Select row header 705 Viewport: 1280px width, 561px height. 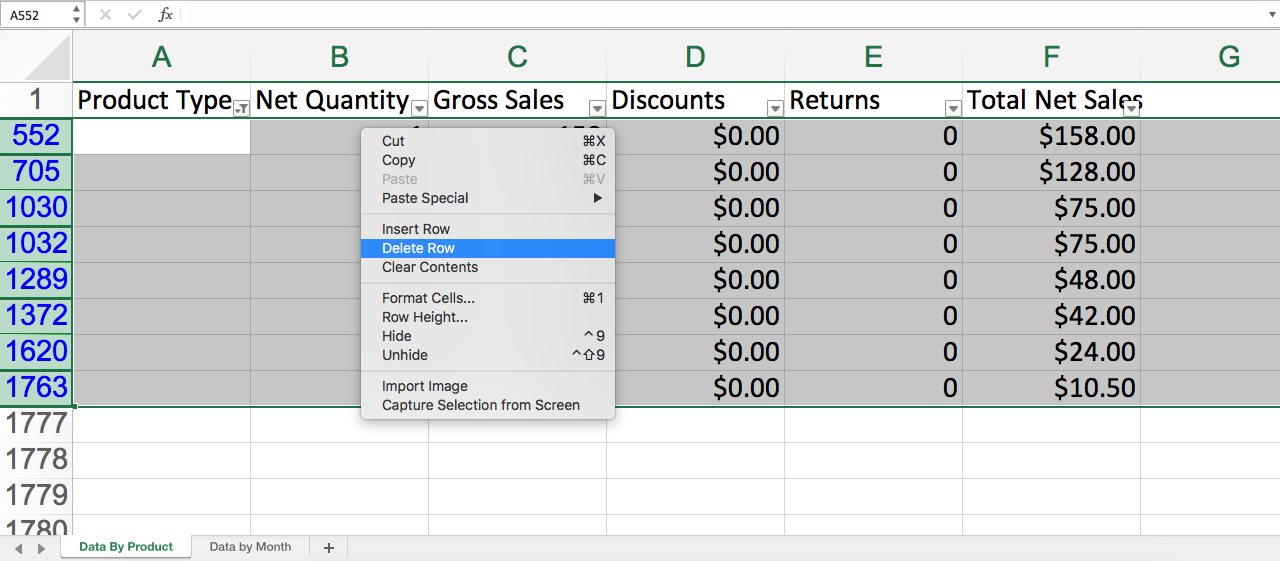coord(36,171)
